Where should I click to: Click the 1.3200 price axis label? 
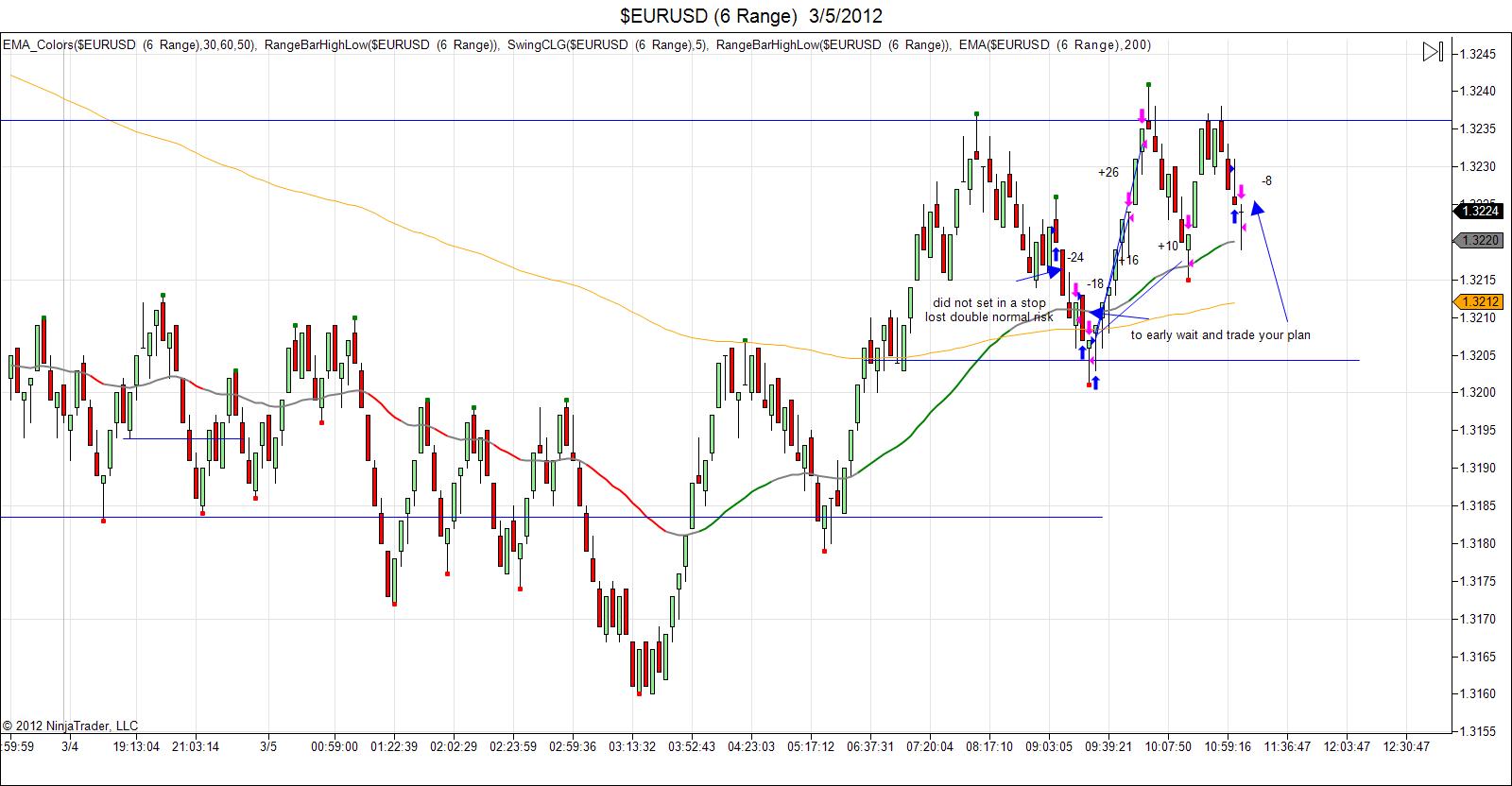coord(1478,393)
